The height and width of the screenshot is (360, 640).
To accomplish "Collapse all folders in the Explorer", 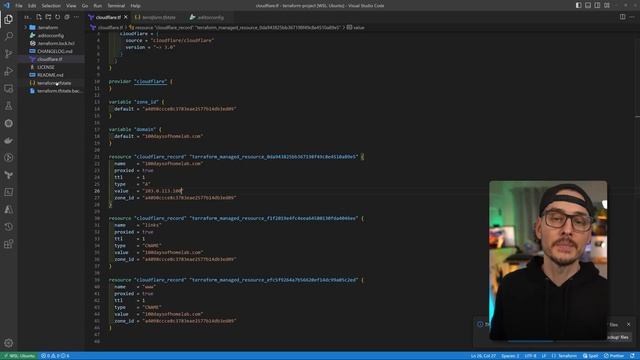I will click(67, 17).
